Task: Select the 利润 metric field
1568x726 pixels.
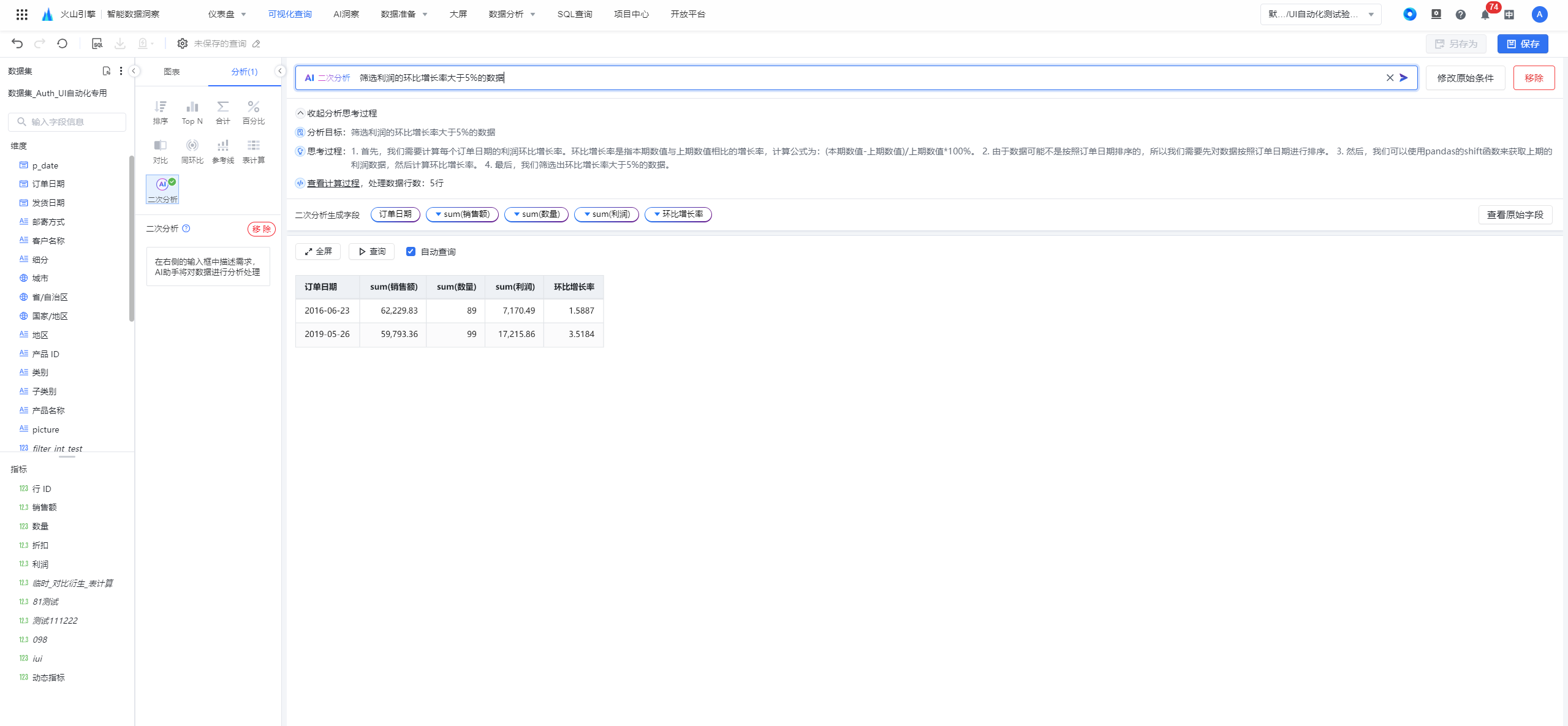Action: tap(40, 564)
